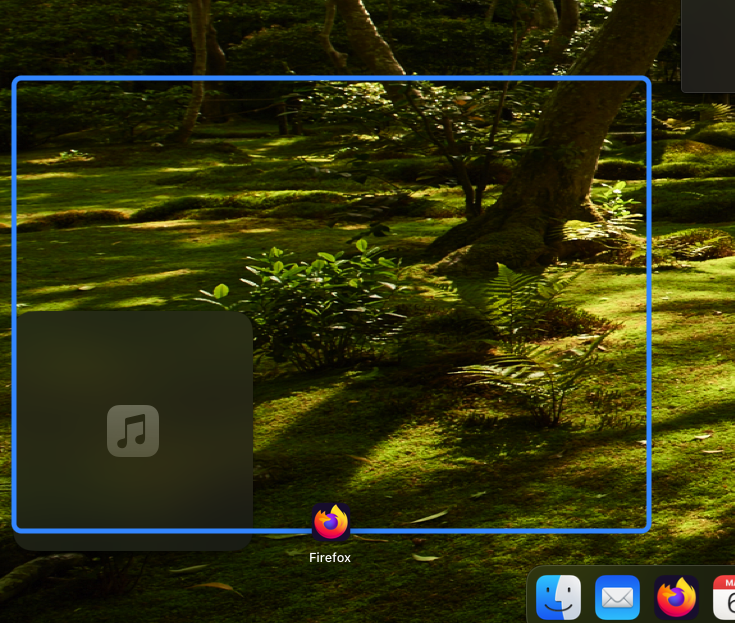Launch Firefox from the Dock
The width and height of the screenshot is (735, 623).
(x=676, y=597)
